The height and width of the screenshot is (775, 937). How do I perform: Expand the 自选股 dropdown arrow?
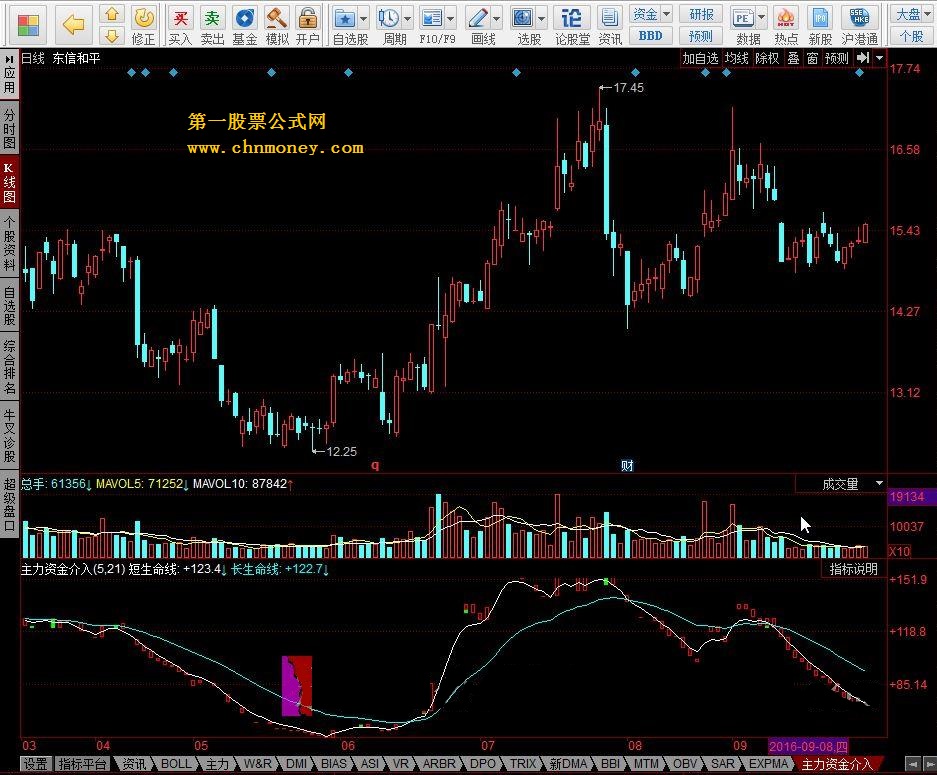[x=363, y=19]
